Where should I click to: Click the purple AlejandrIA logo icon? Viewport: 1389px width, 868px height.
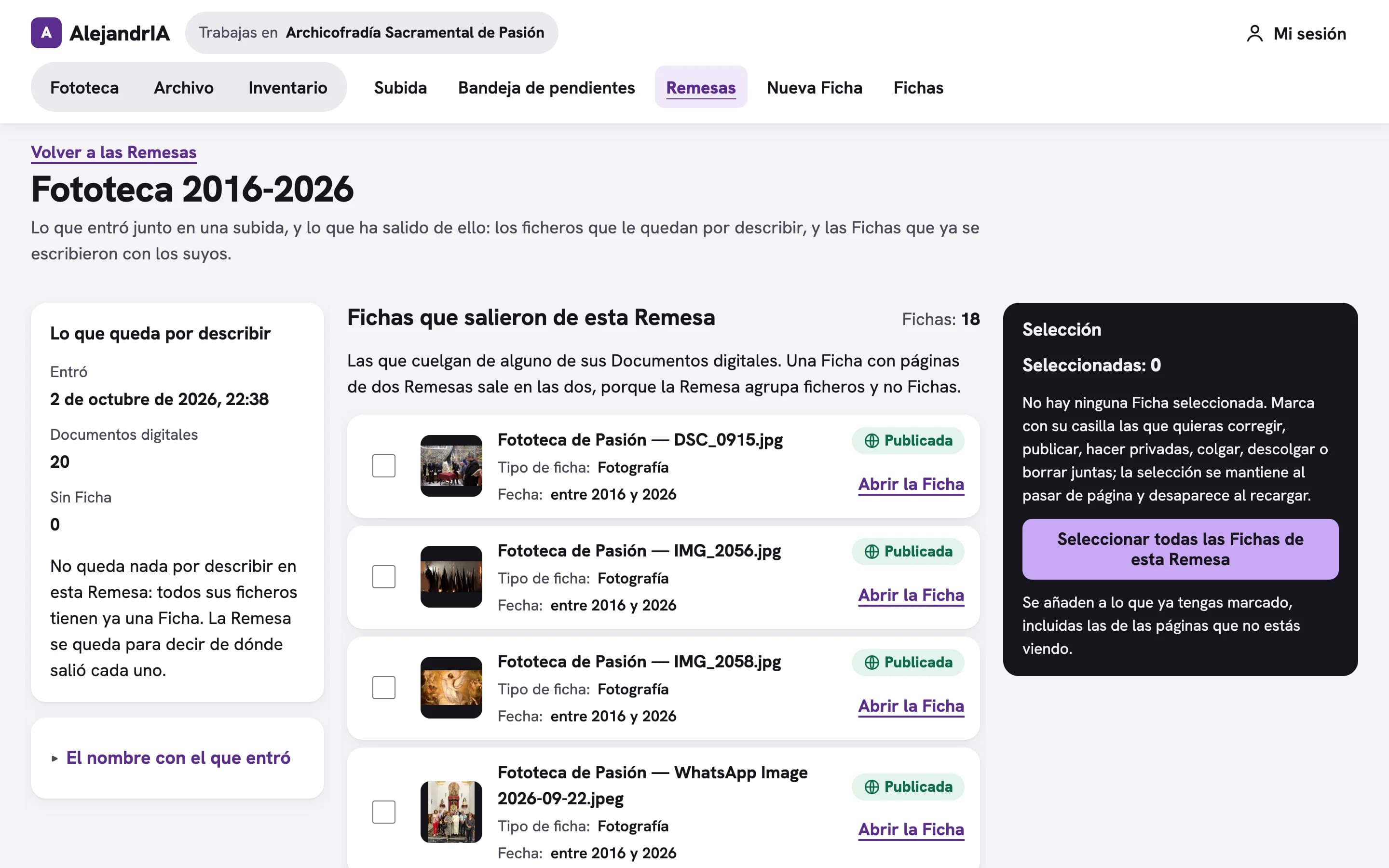[46, 33]
